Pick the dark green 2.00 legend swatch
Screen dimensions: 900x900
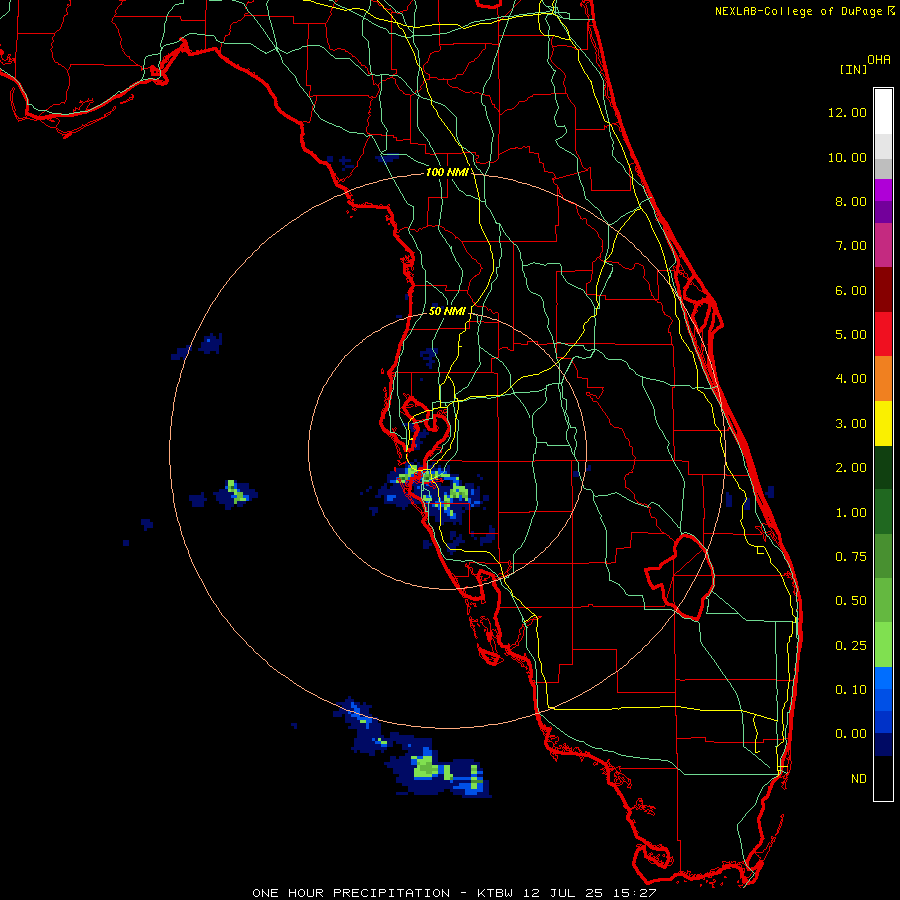[883, 467]
